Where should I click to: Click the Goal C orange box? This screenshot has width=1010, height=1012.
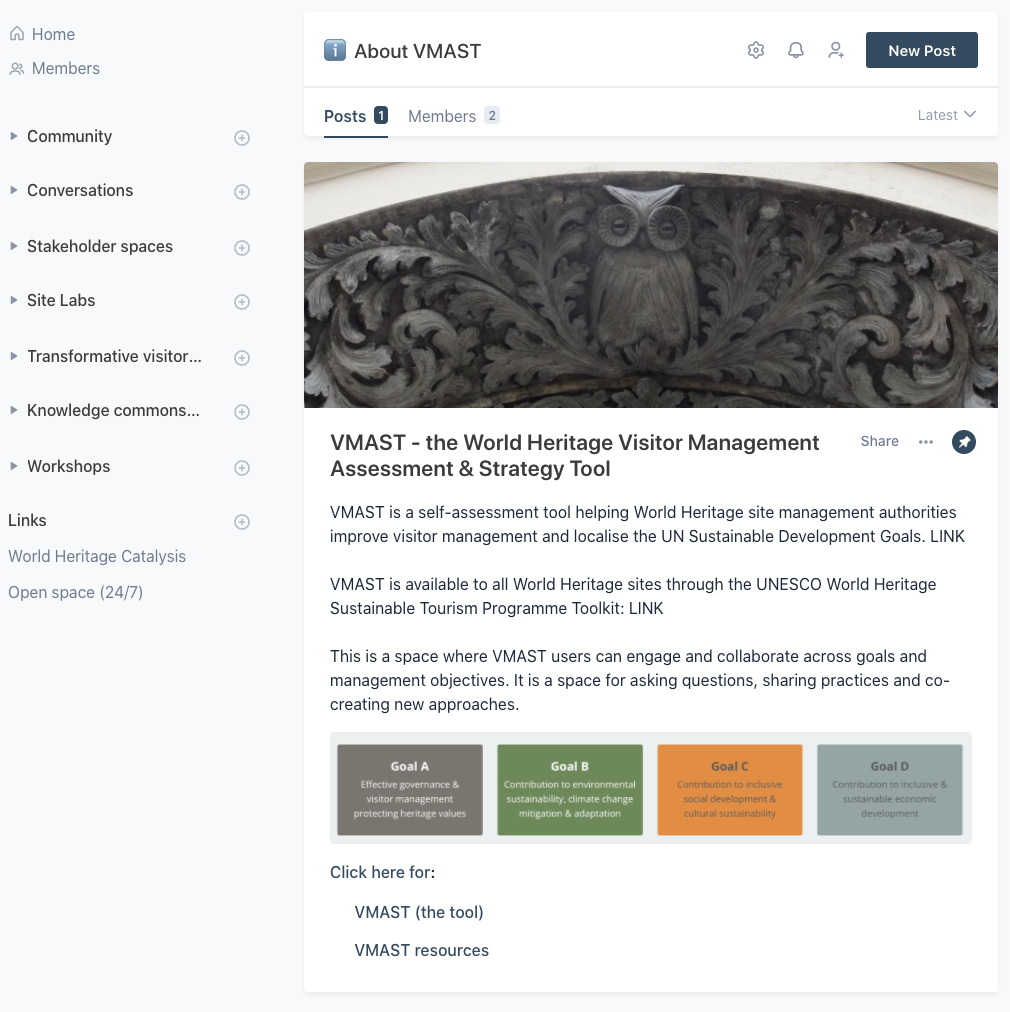[730, 790]
